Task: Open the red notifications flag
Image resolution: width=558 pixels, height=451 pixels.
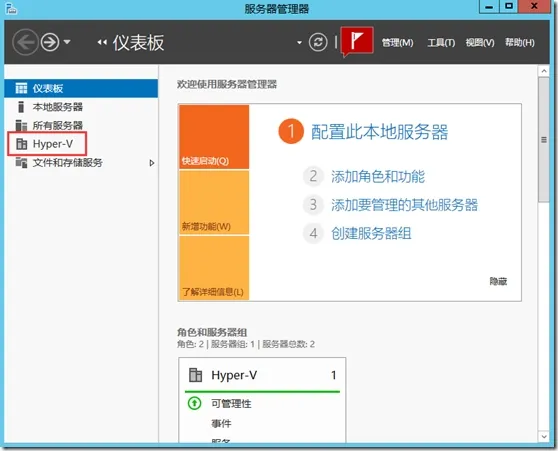Action: (x=357, y=41)
